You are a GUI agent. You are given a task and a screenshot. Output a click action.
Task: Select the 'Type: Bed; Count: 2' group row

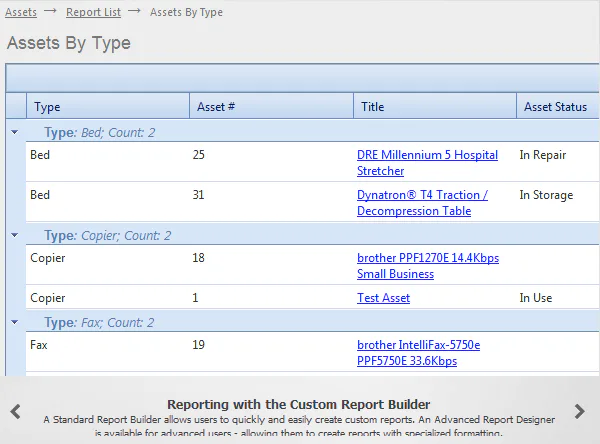(x=313, y=132)
